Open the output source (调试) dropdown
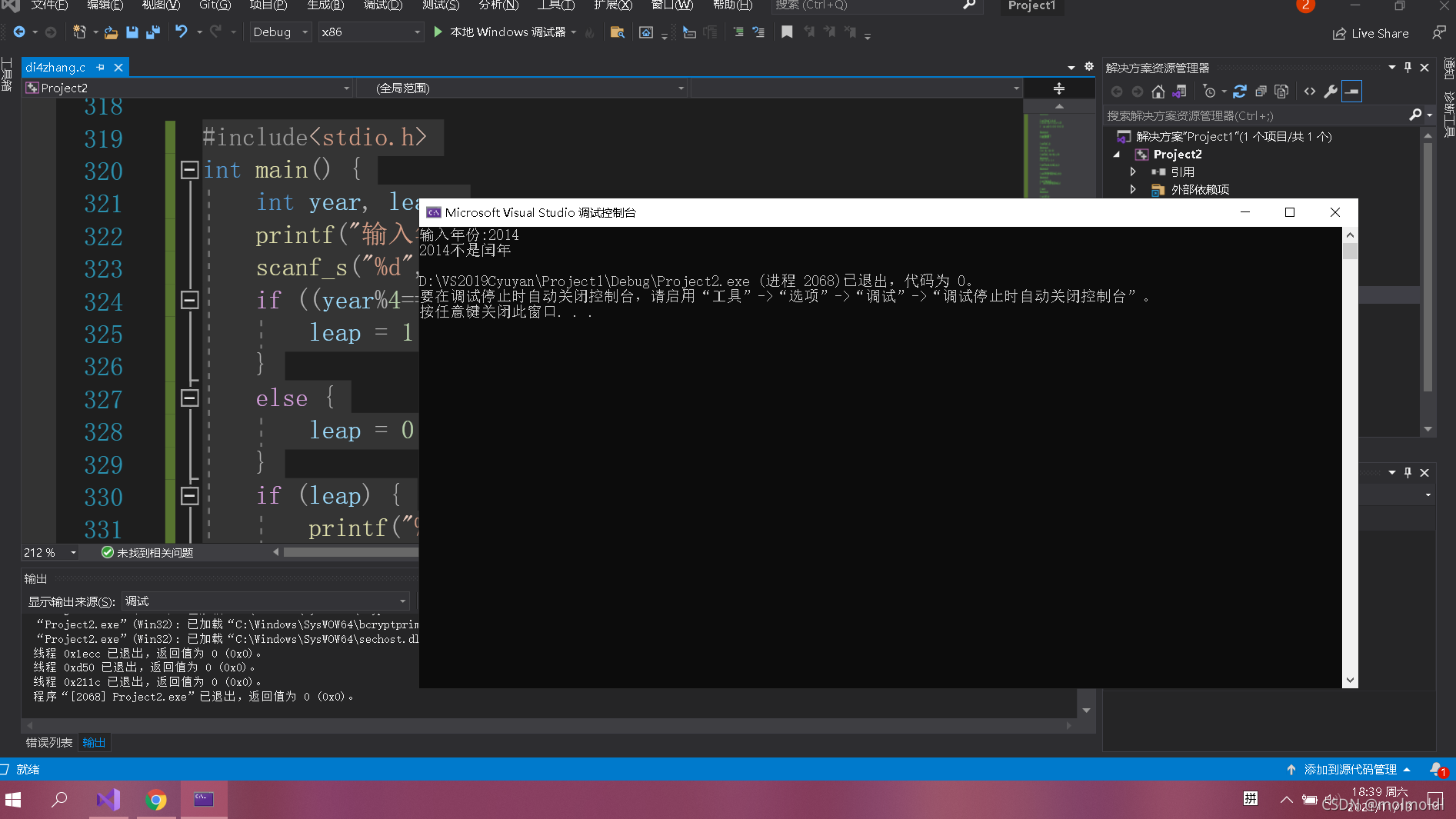Screen dimensions: 1456x819 tap(265, 601)
